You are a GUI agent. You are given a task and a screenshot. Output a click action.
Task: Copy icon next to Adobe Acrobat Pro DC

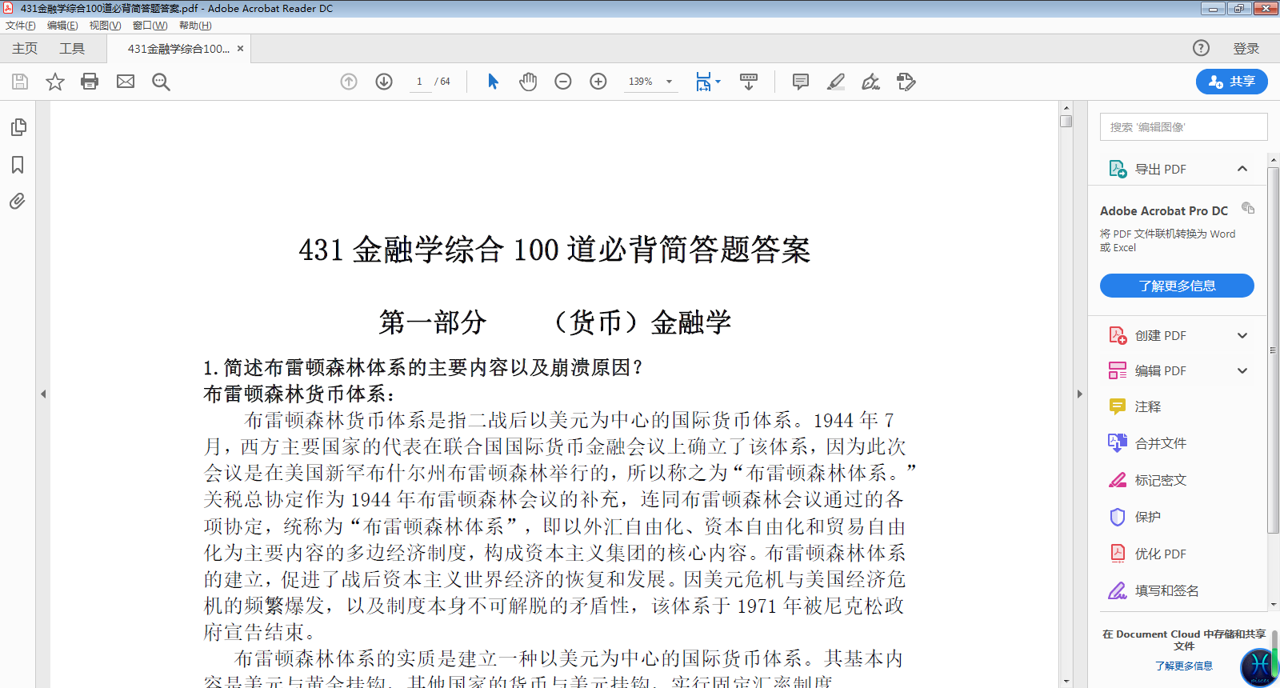click(x=1248, y=208)
